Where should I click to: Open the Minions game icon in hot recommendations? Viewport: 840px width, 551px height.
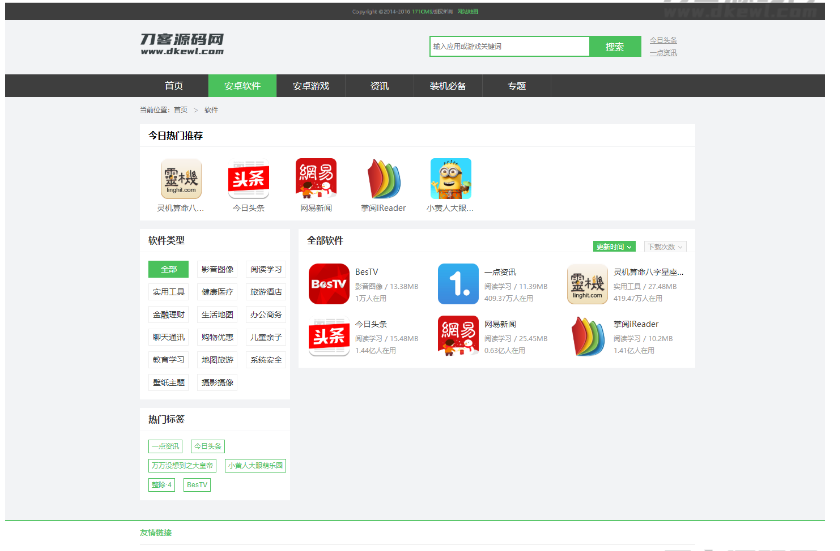click(x=450, y=179)
